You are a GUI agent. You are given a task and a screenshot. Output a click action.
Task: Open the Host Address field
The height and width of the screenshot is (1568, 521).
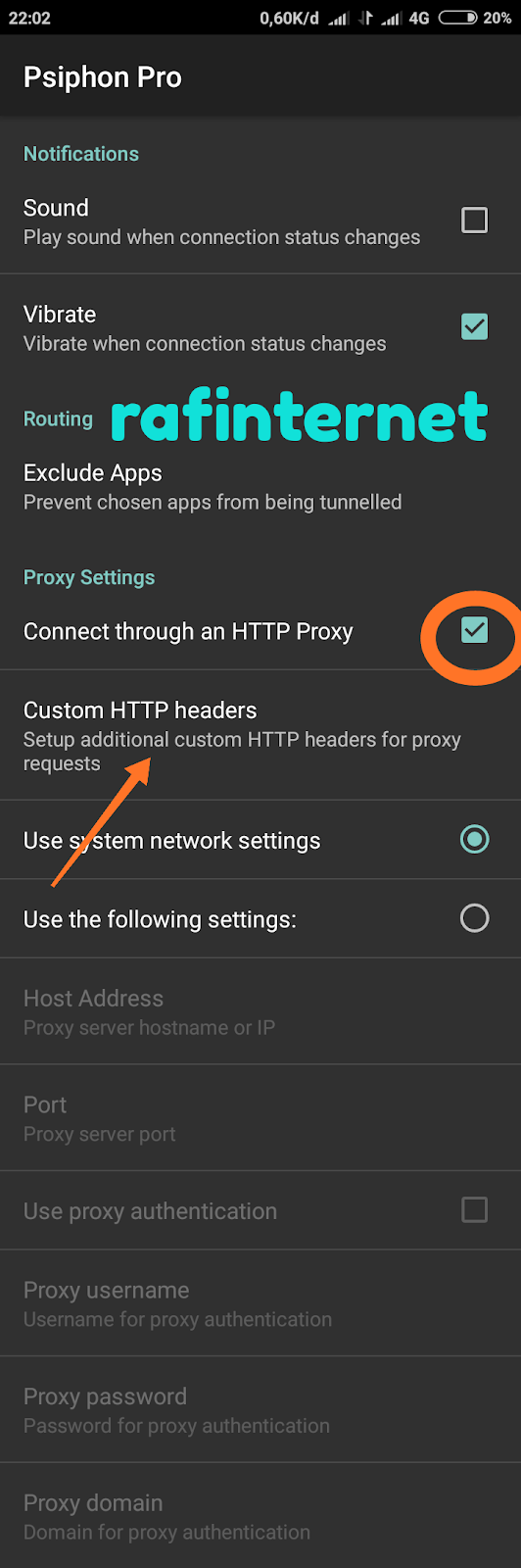coord(260,1011)
